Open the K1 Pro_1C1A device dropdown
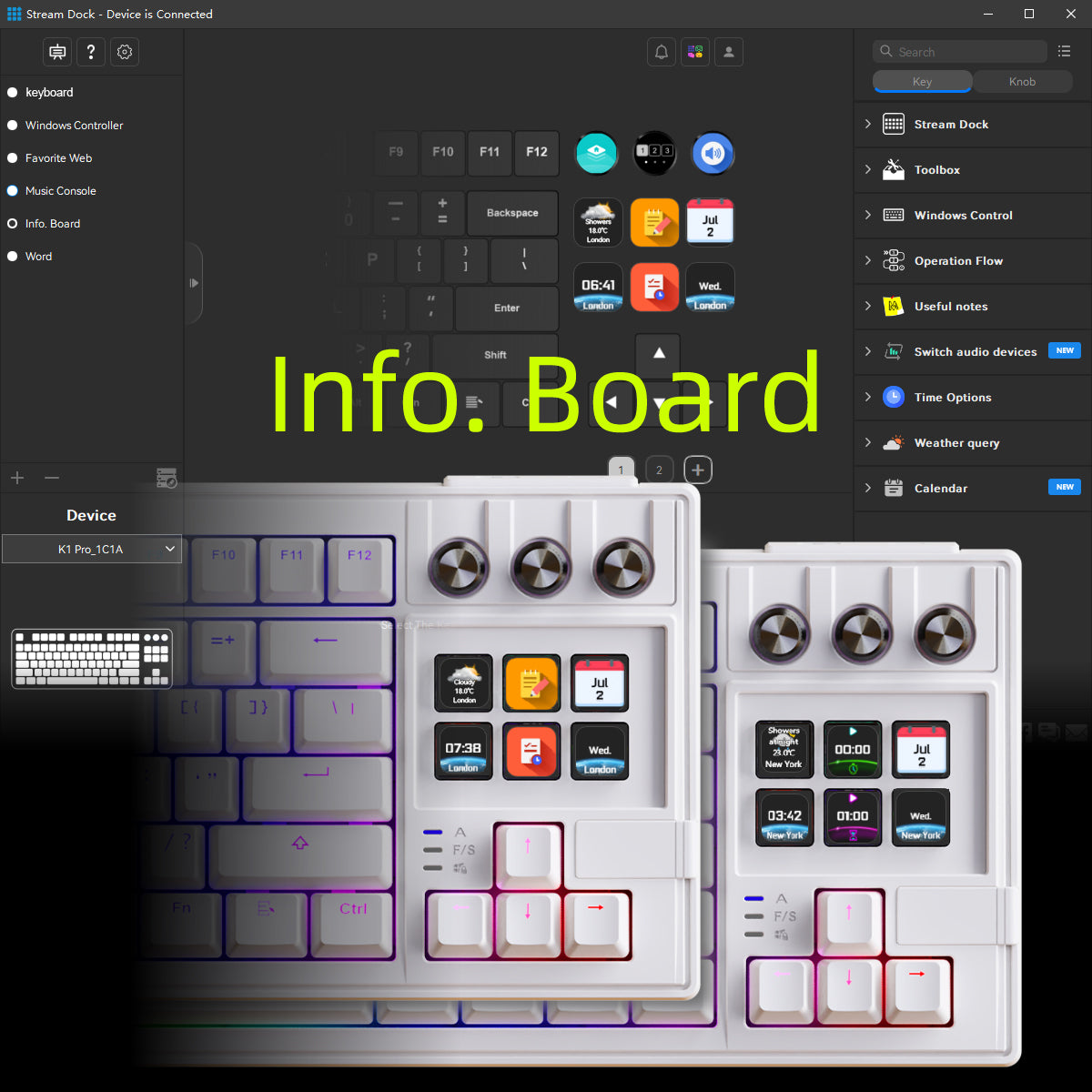Screen dimensions: 1092x1092 (x=91, y=549)
